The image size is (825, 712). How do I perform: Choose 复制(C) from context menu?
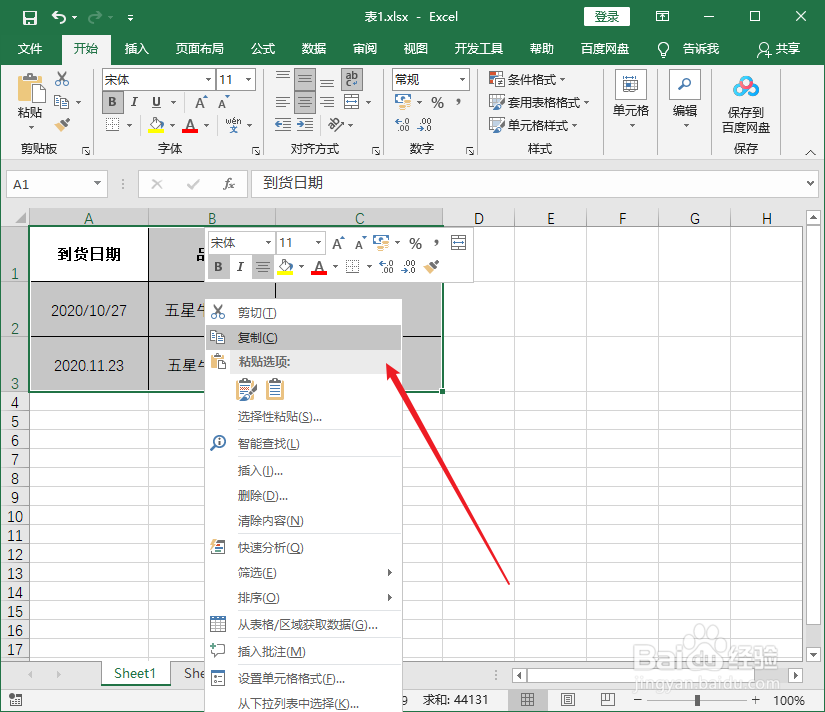pos(304,337)
